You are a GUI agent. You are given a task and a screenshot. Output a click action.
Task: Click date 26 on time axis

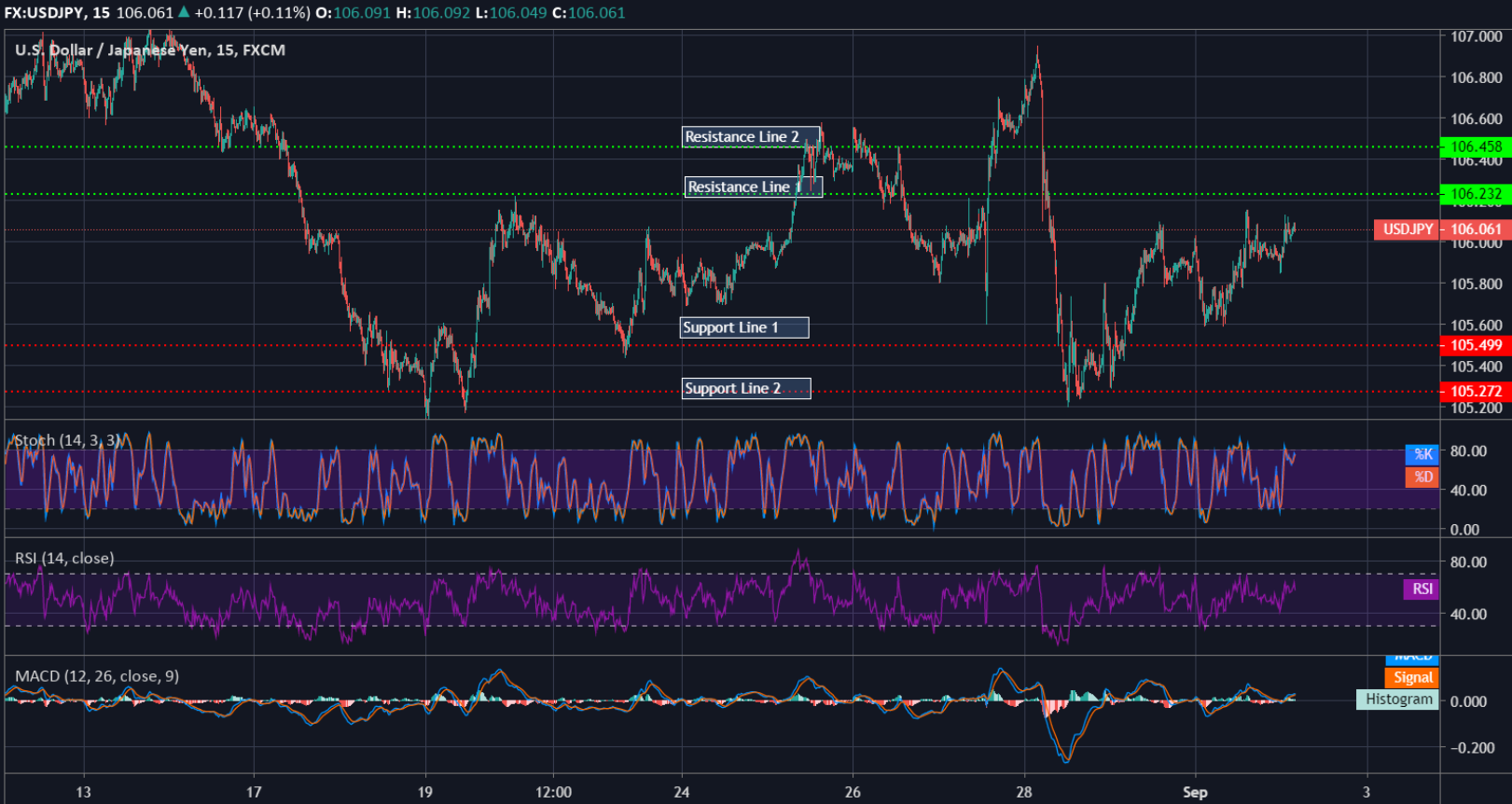point(853,792)
